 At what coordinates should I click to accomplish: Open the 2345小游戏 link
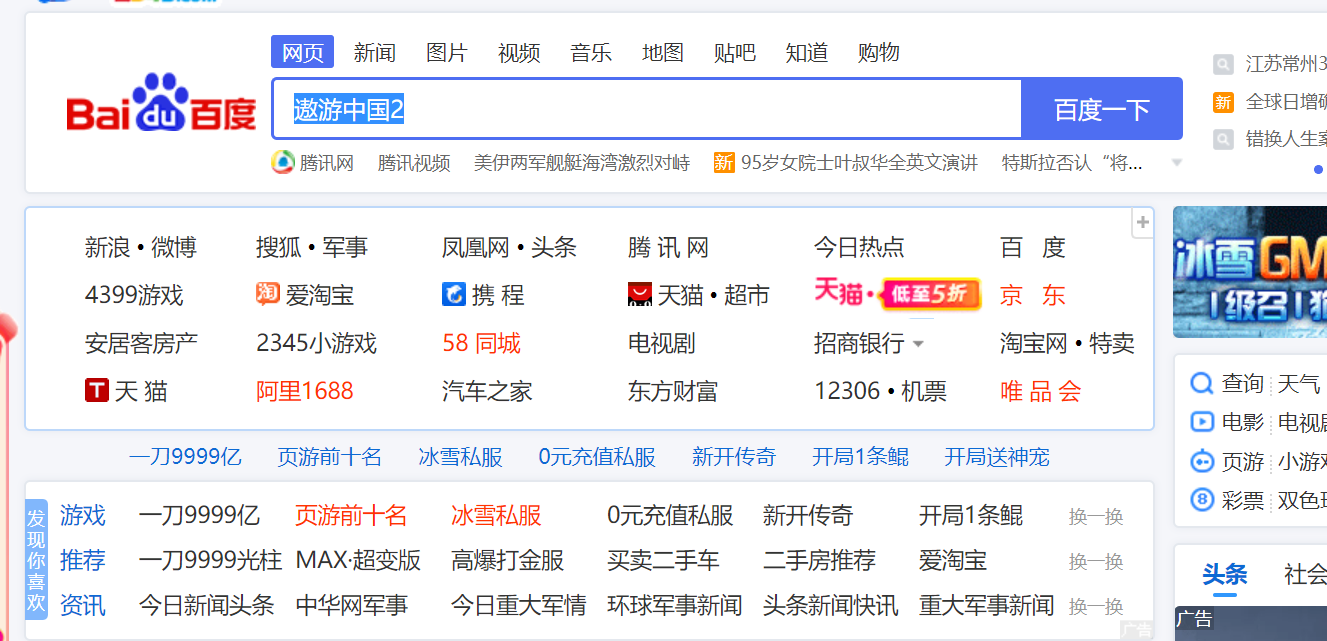pyautogui.click(x=316, y=343)
